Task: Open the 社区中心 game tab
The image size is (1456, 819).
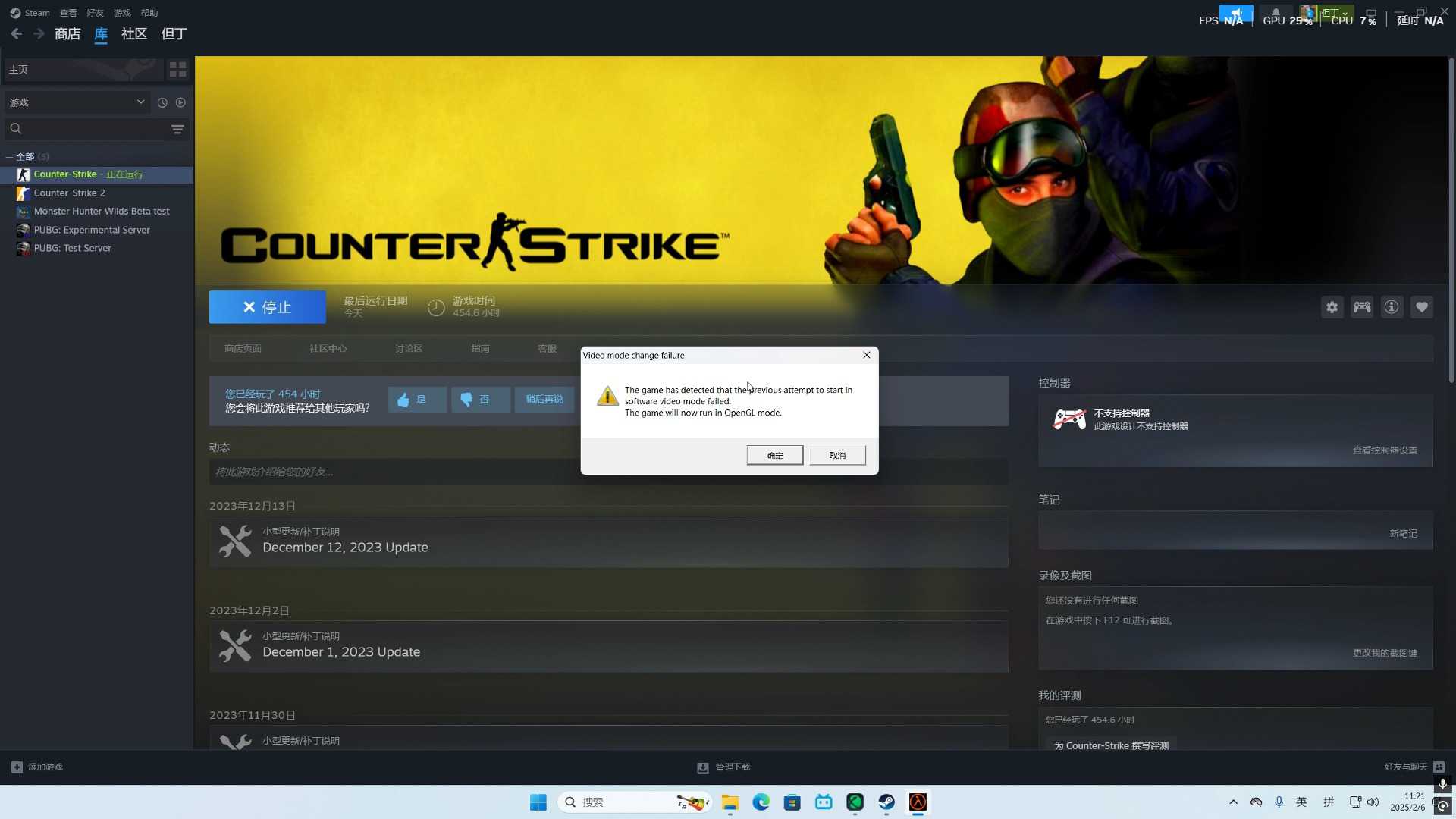Action: tap(328, 349)
